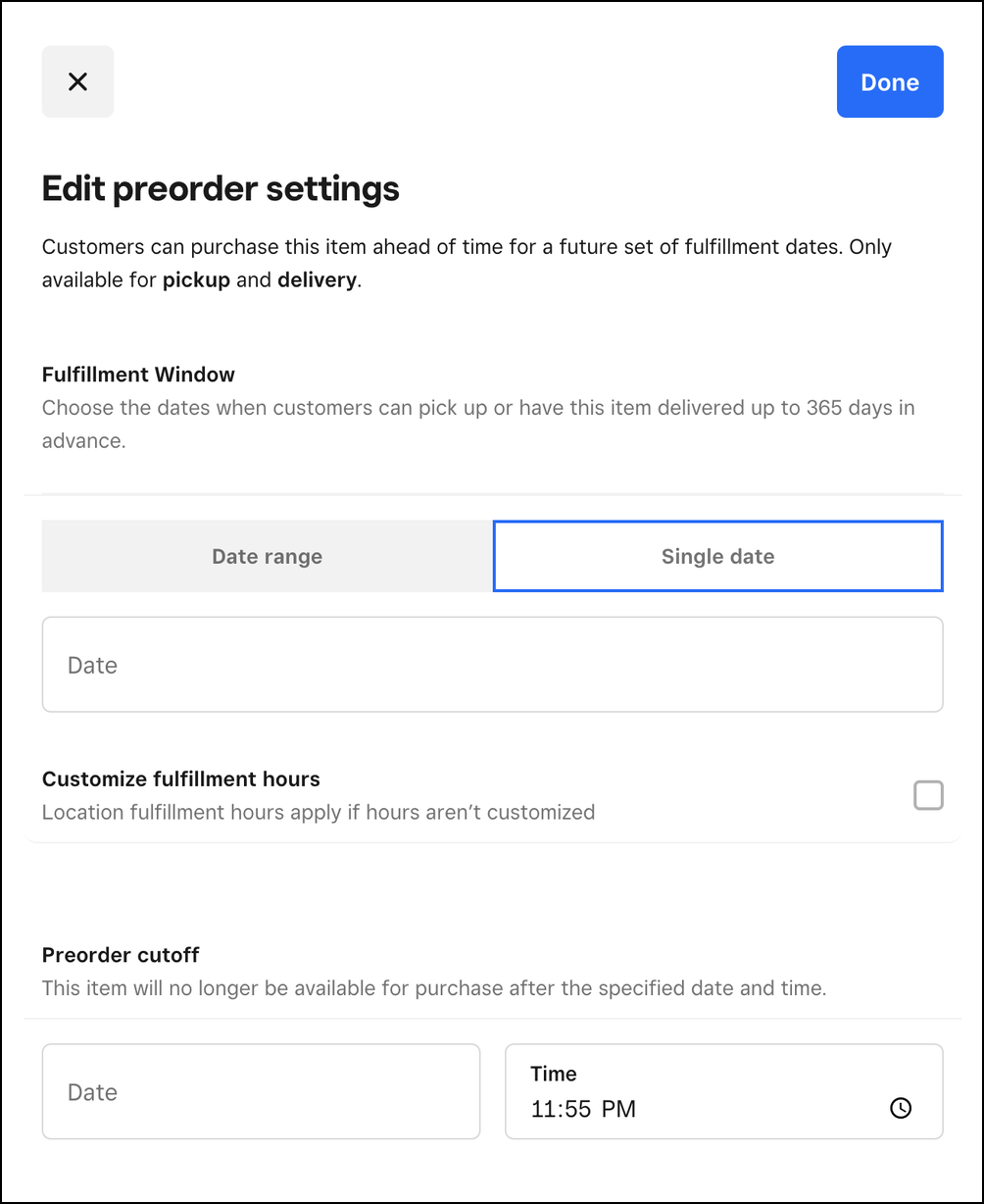Click the blue Done button
The height and width of the screenshot is (1204, 984).
[x=890, y=82]
